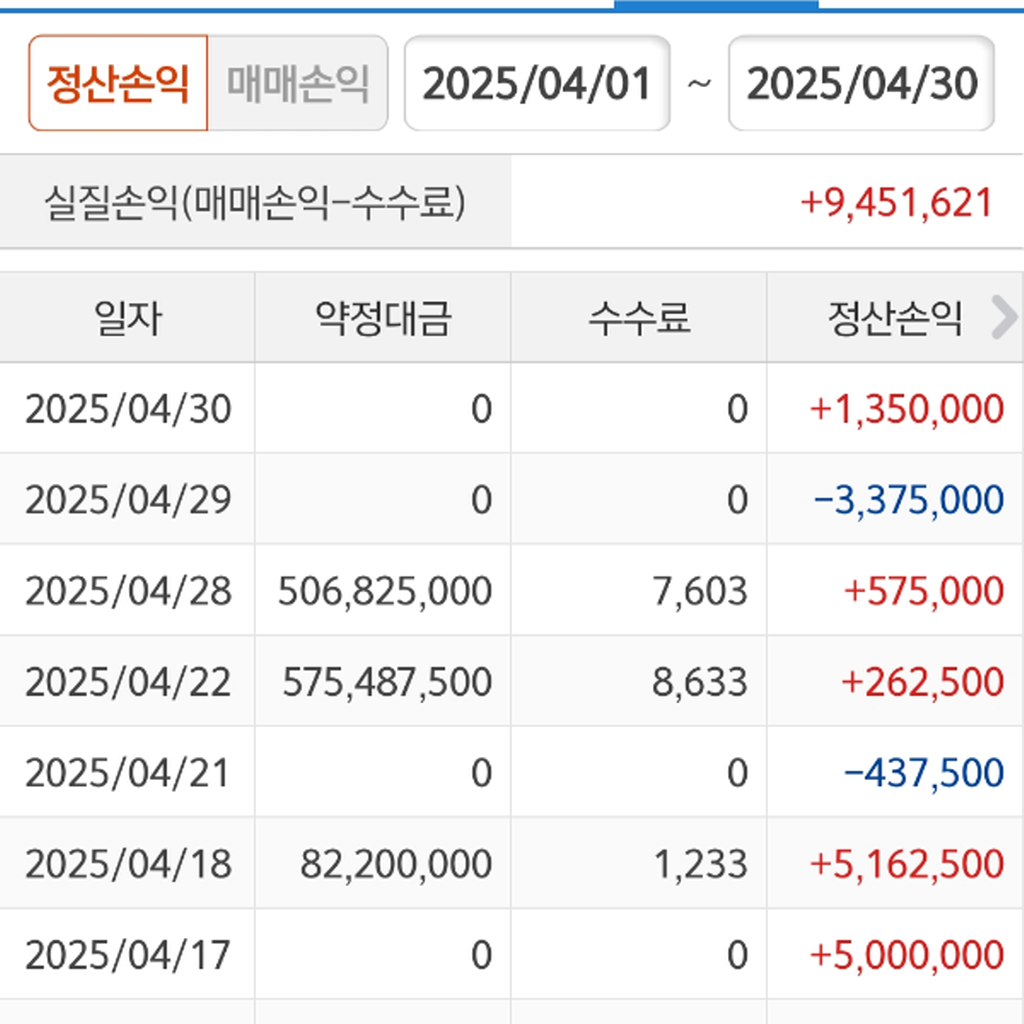Select the 2025/04/28 date row
Viewport: 1024px width, 1024px height.
pos(128,591)
